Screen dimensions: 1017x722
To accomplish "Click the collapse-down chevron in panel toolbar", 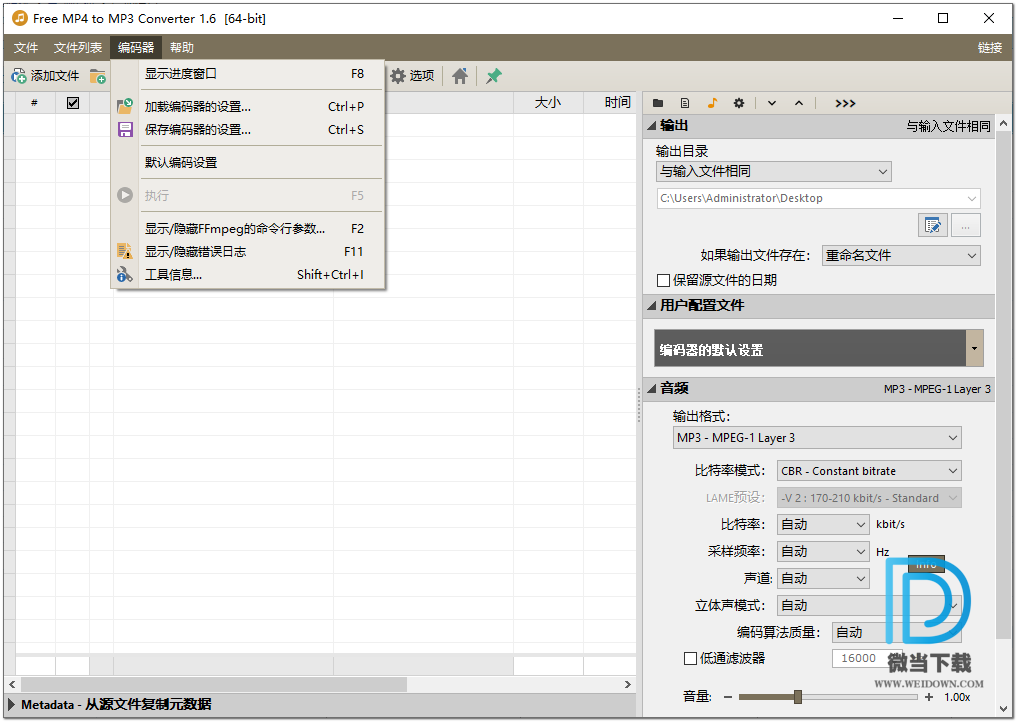I will coord(772,103).
